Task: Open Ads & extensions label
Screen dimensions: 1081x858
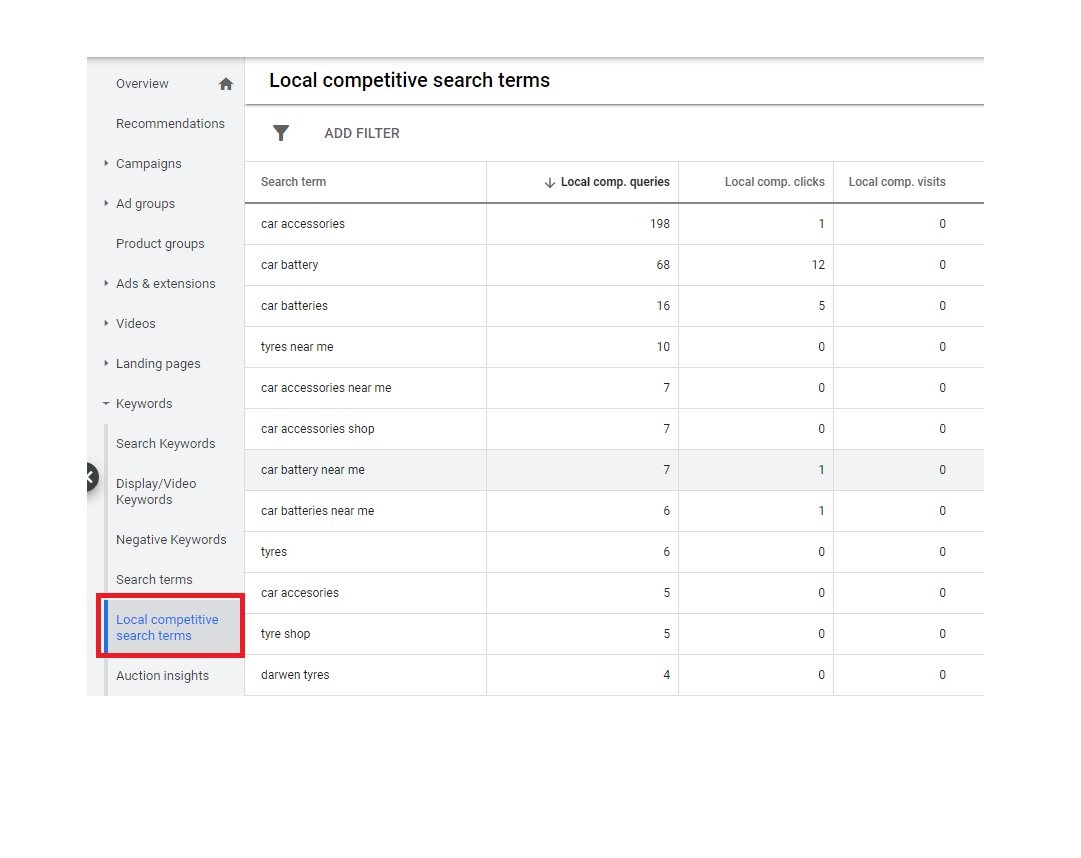Action: coord(165,283)
